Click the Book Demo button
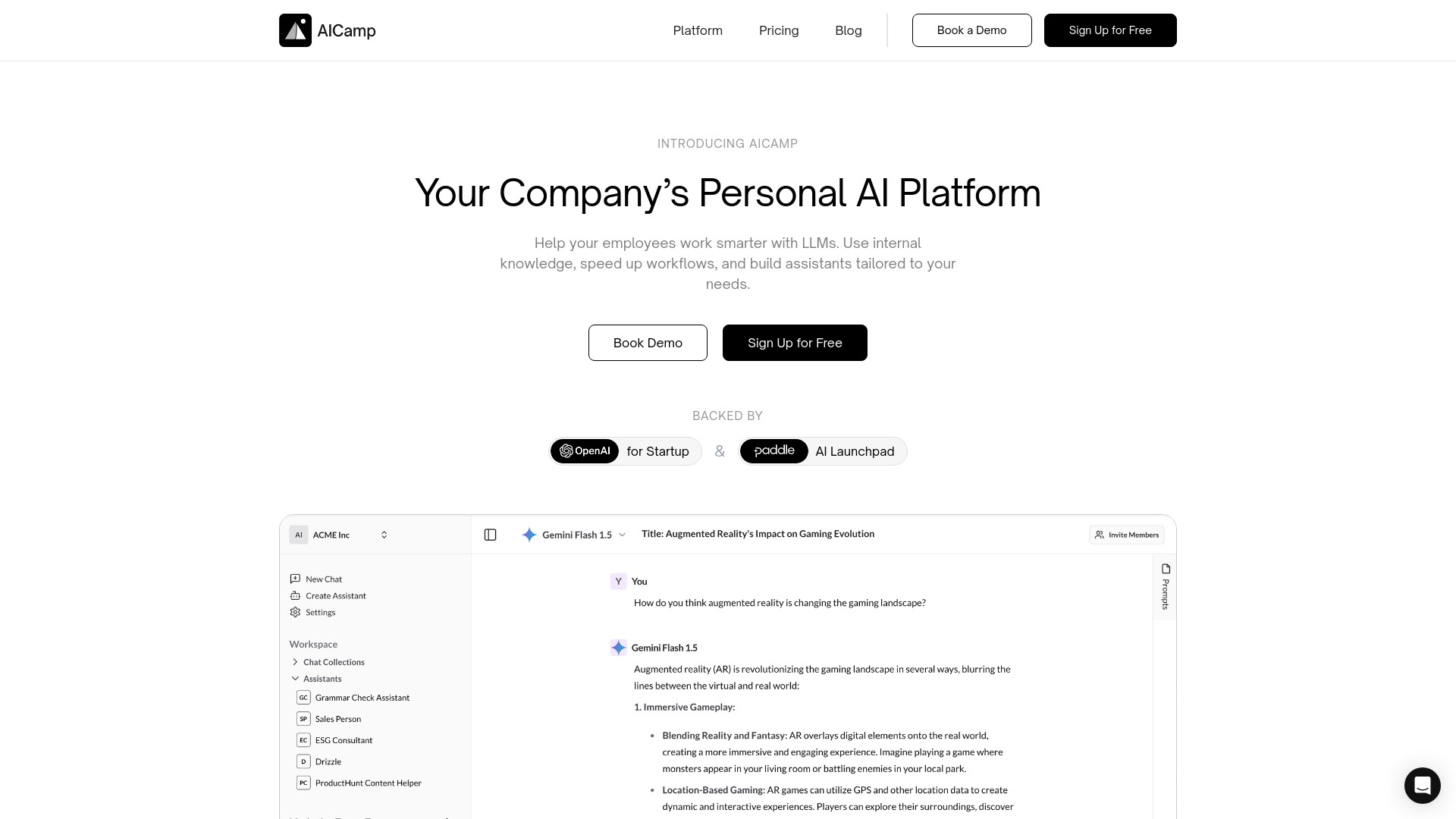Image resolution: width=1456 pixels, height=819 pixels. tap(647, 342)
